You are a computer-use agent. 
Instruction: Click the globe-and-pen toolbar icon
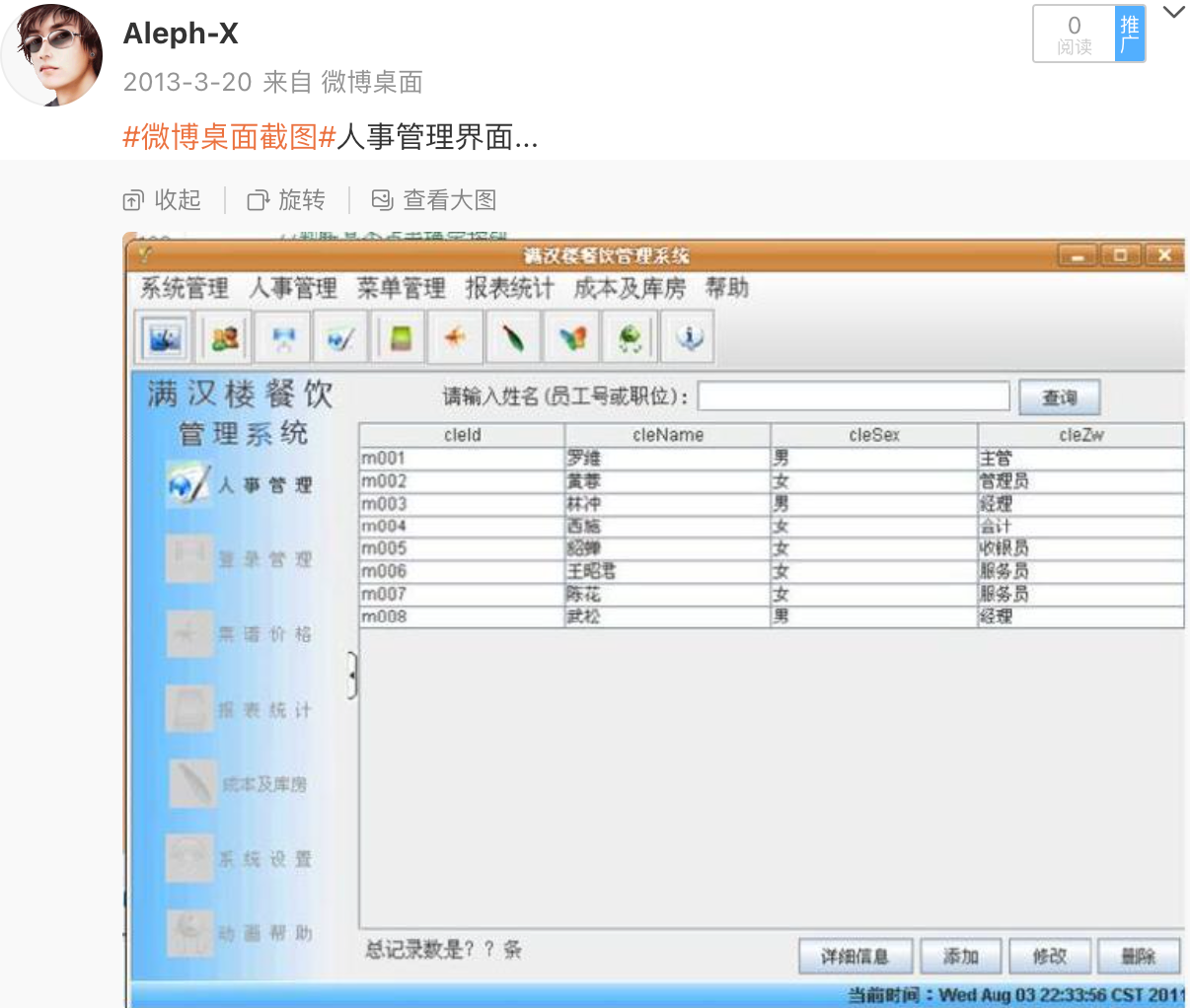tap(340, 339)
